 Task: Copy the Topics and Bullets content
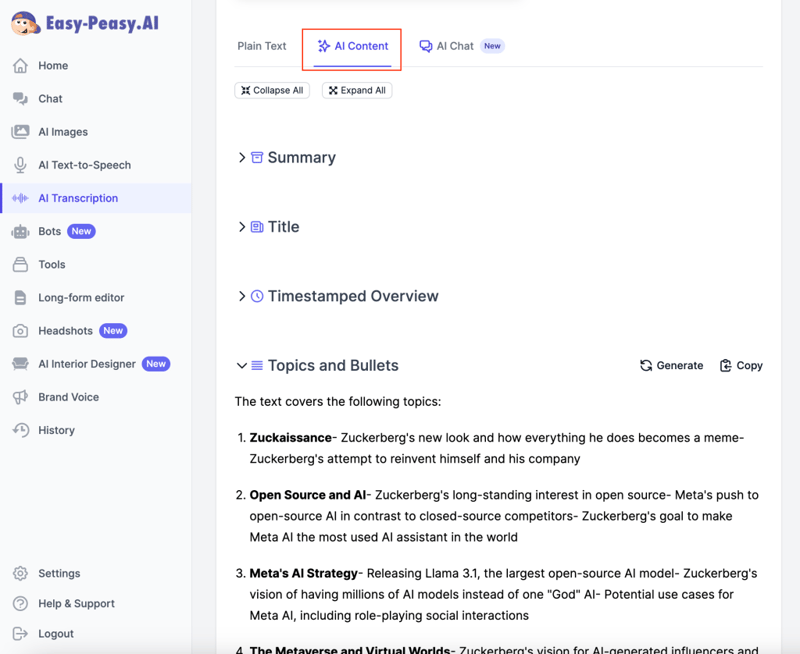741,366
